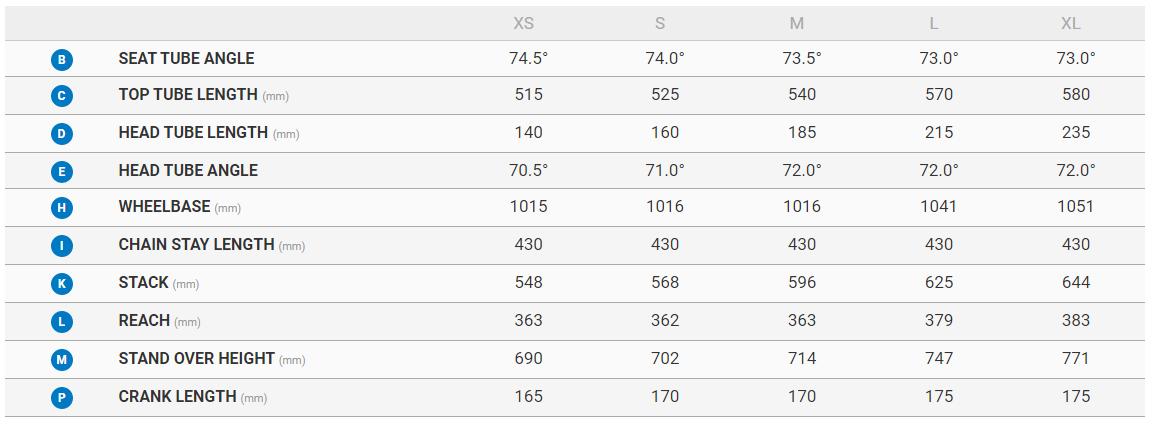This screenshot has width=1153, height=427.
Task: Select the XS size column header
Action: pos(523,24)
